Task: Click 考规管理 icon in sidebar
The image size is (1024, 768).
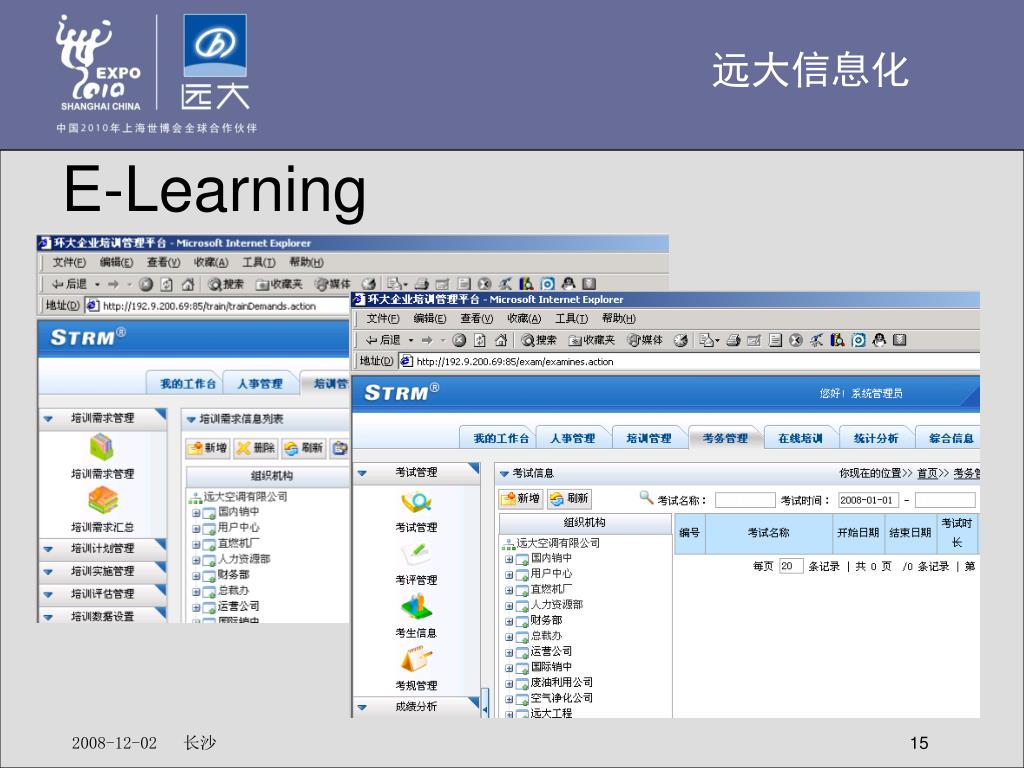Action: [416, 660]
